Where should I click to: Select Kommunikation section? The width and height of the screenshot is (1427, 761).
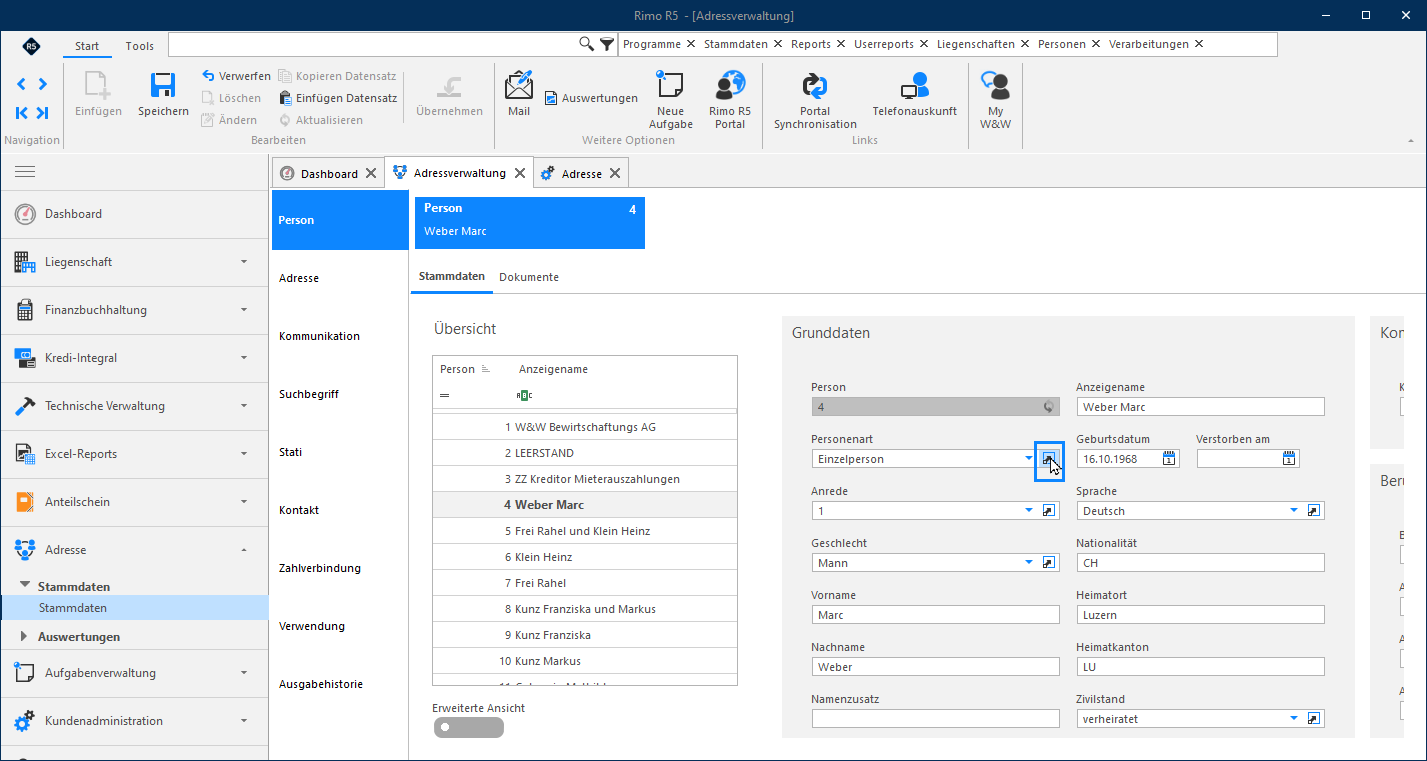point(340,336)
